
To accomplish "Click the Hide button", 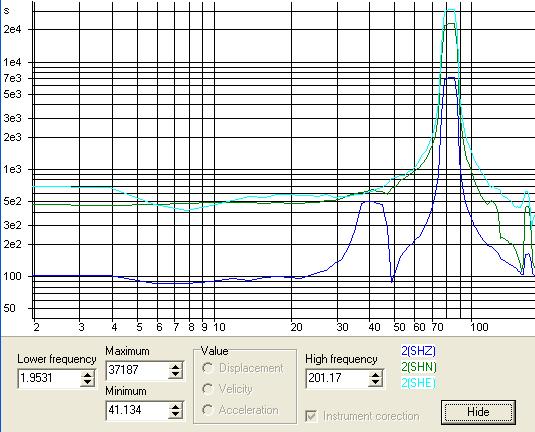I will (478, 412).
